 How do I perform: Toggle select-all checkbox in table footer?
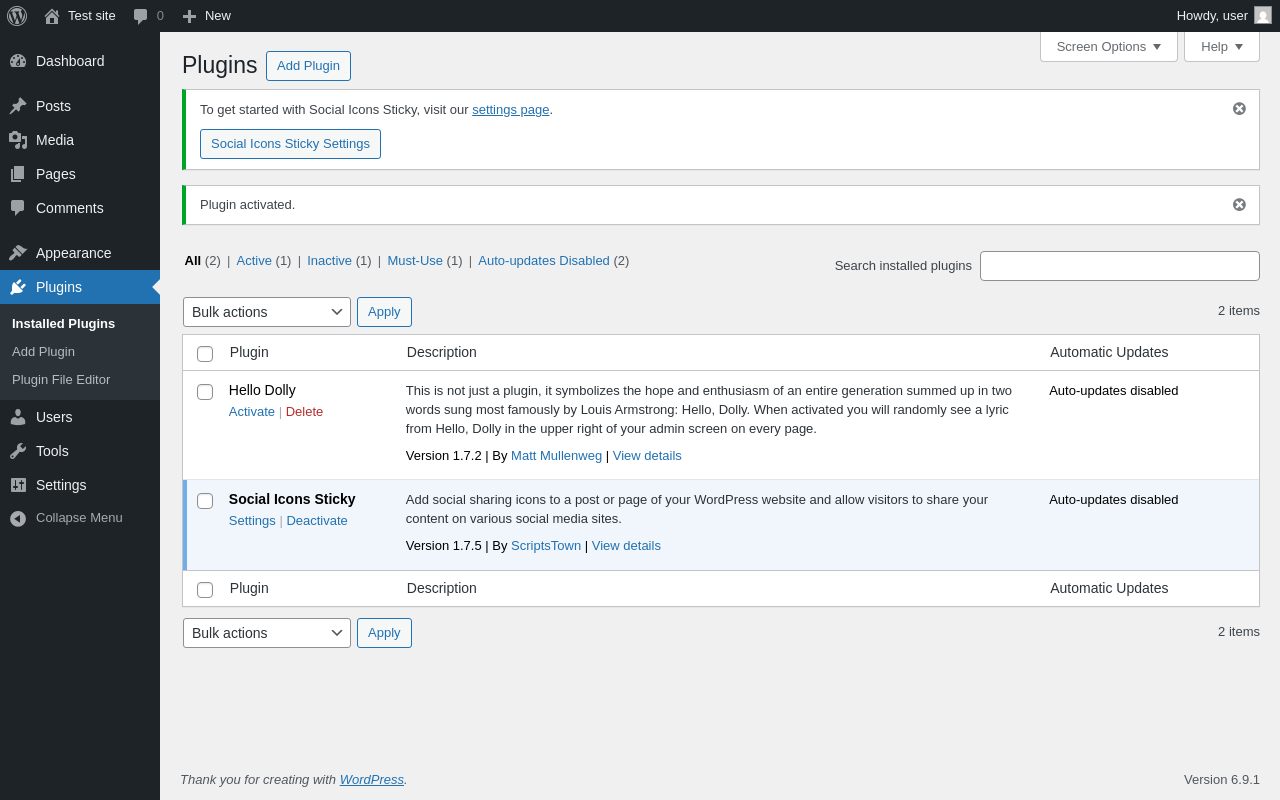pos(205,590)
